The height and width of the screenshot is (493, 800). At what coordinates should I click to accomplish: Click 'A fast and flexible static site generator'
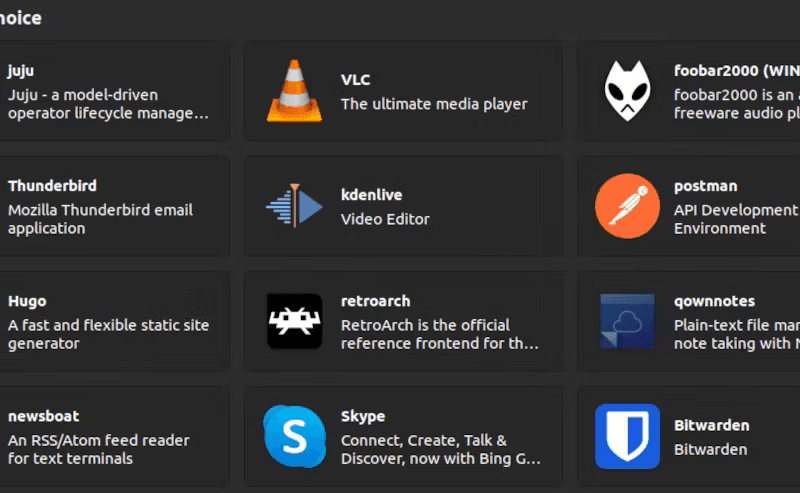click(x=108, y=334)
